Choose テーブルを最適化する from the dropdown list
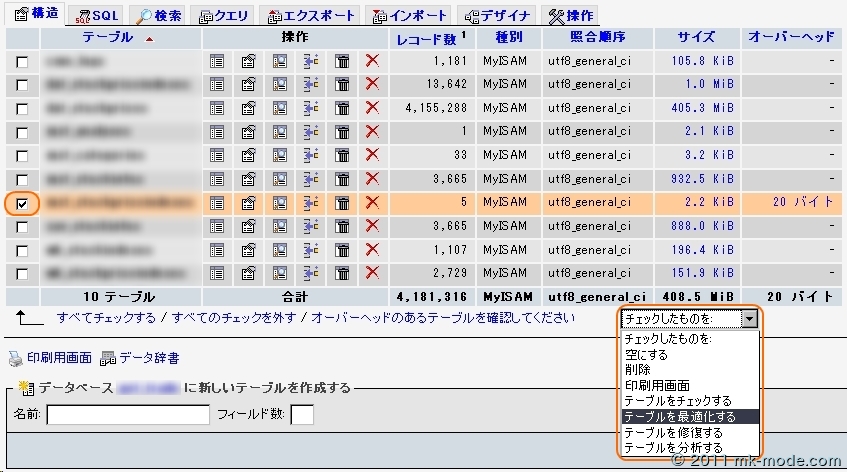The image size is (847, 472). [680, 416]
